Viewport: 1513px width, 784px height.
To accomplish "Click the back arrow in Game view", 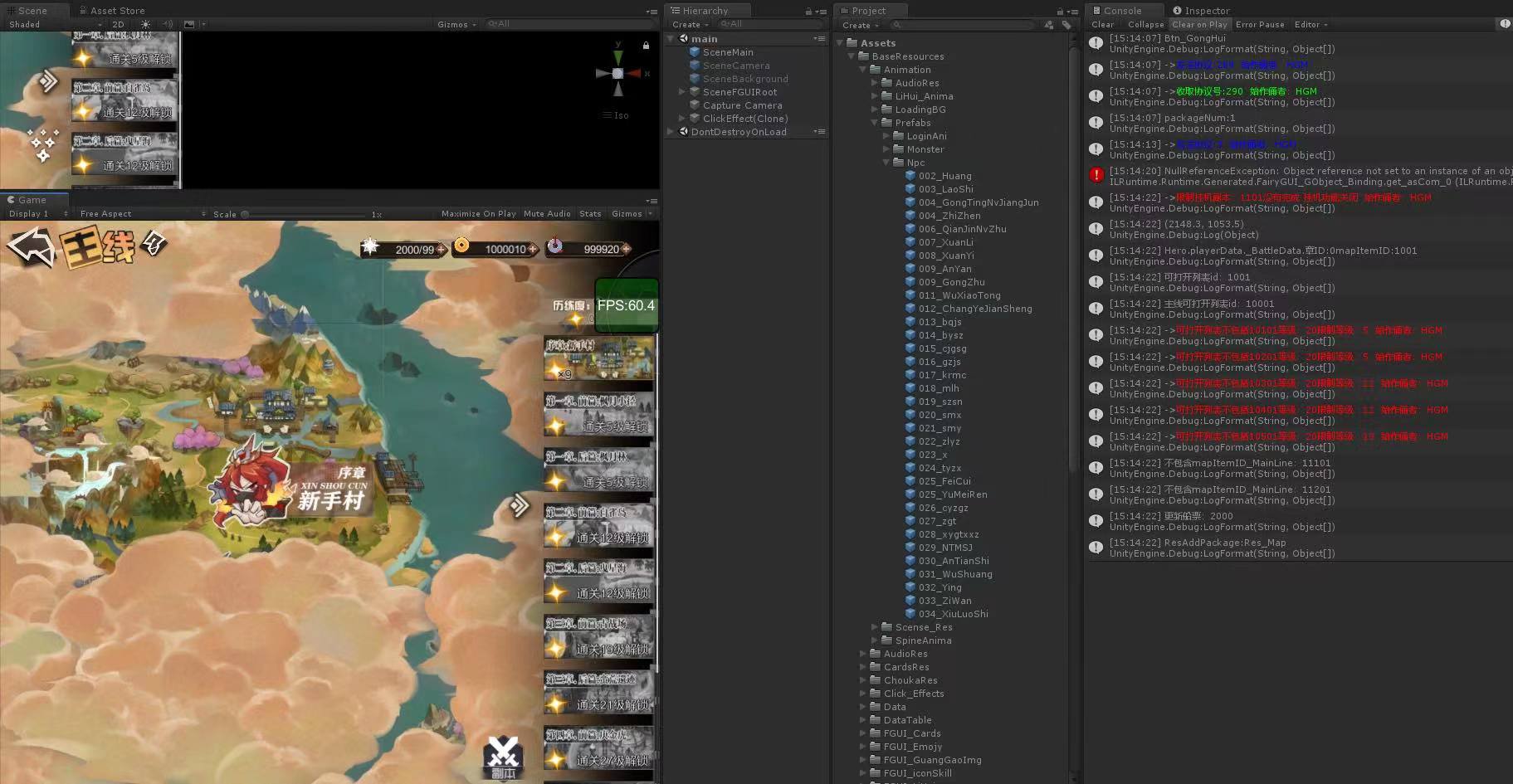I will point(31,247).
